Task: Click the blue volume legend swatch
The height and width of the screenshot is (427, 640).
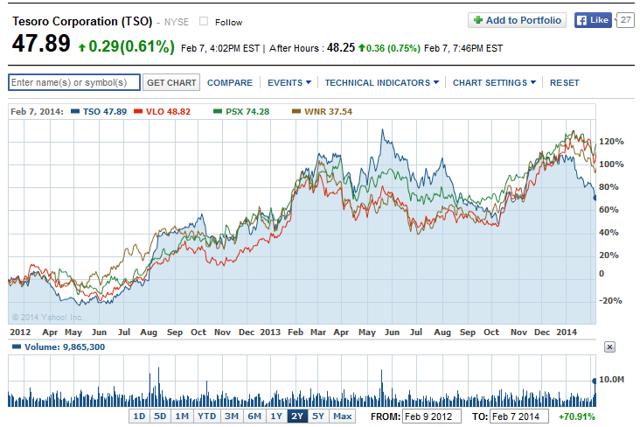Action: (x=16, y=347)
